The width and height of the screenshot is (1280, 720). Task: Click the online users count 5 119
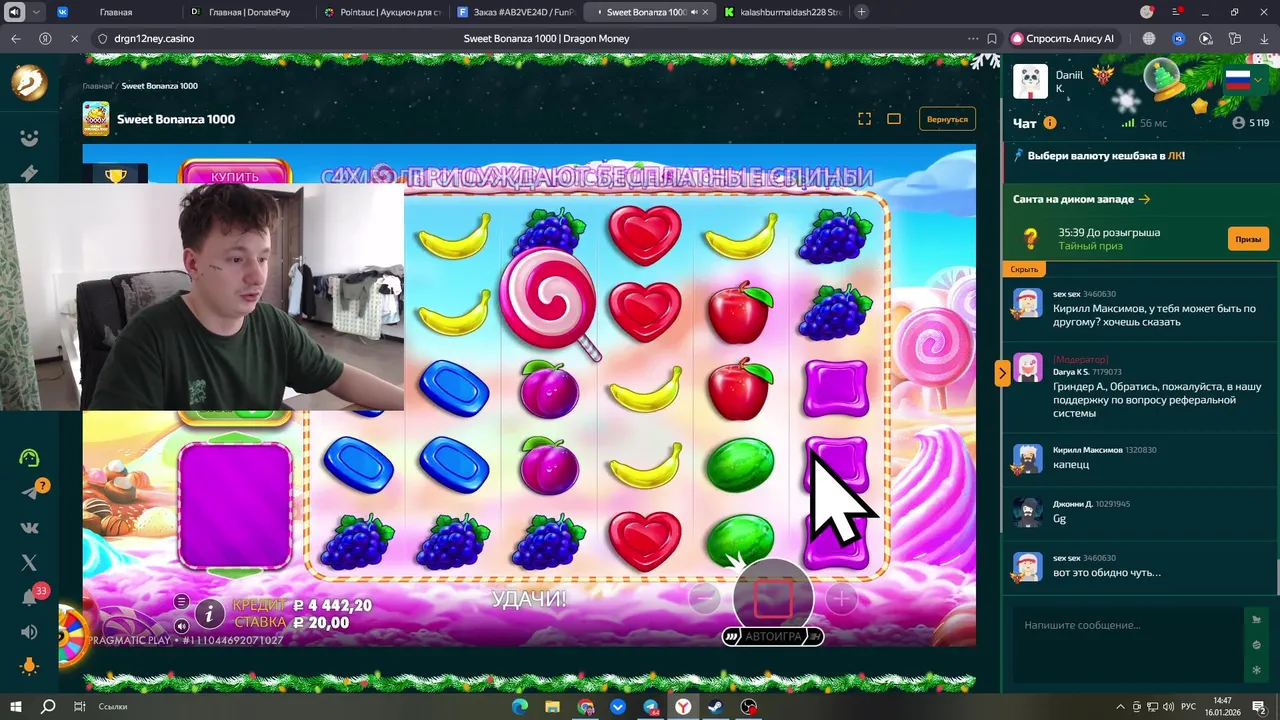(1251, 123)
